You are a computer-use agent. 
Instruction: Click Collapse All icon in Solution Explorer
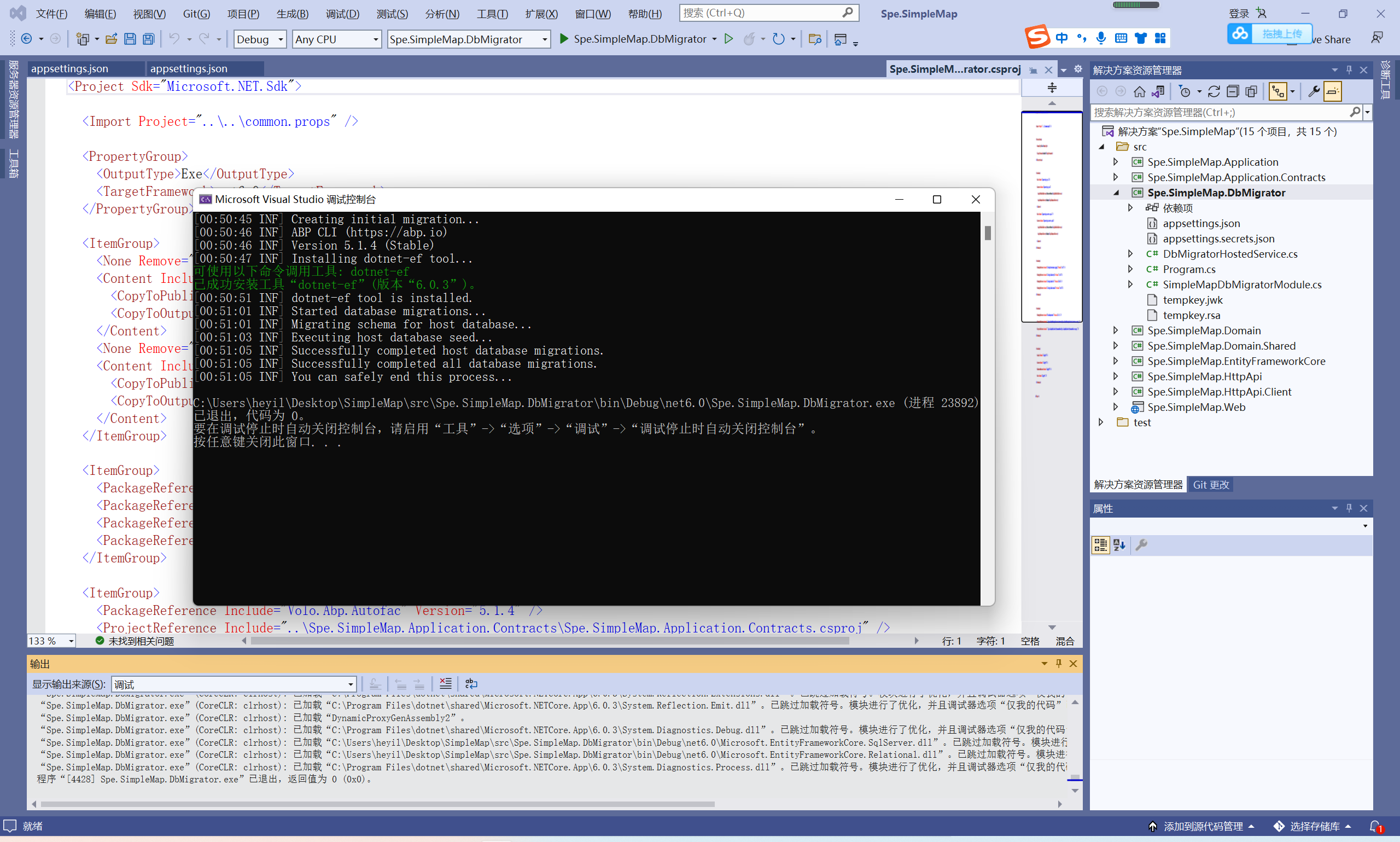(x=1233, y=91)
